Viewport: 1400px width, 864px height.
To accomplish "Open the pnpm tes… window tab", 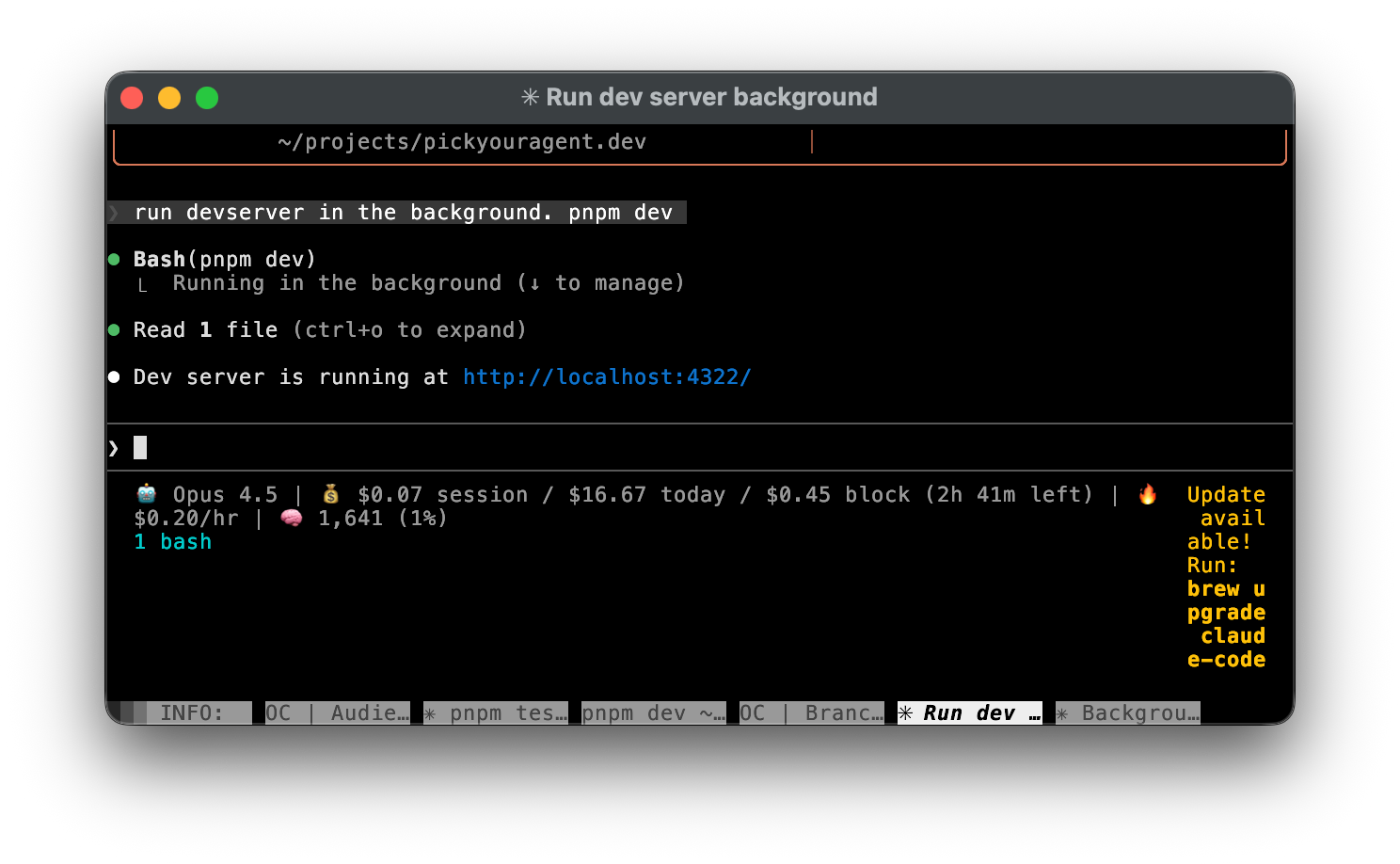I will click(x=496, y=712).
